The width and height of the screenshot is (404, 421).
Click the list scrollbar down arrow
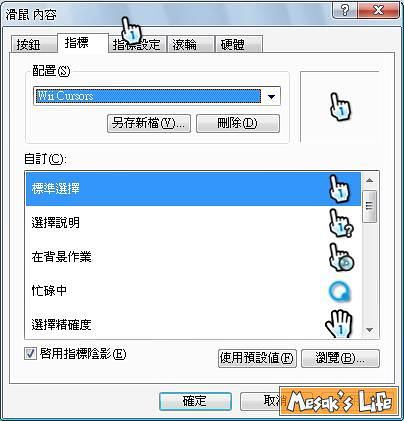(369, 330)
